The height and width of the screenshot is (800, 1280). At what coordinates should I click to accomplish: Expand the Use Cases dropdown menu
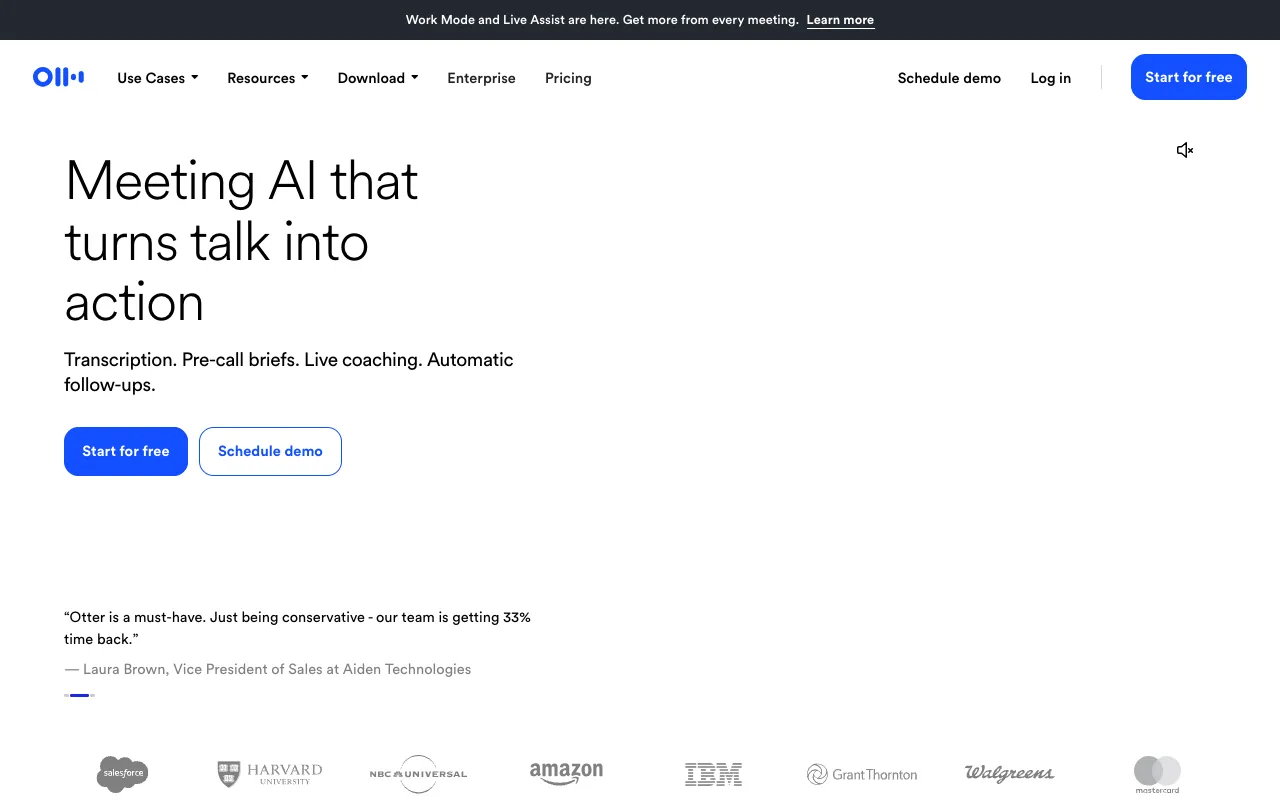coord(158,78)
